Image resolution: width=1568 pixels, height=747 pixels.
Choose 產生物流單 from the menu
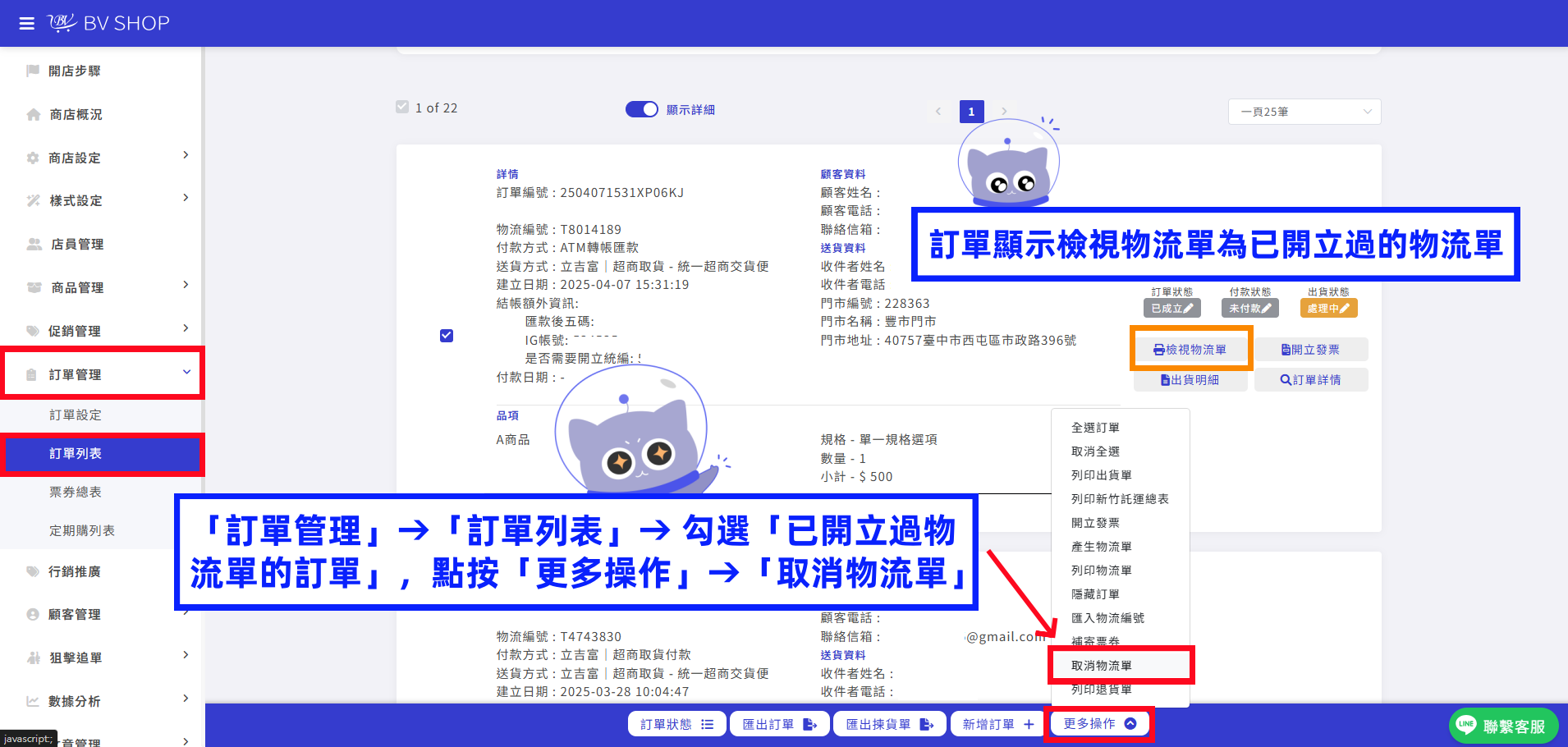[1121, 547]
